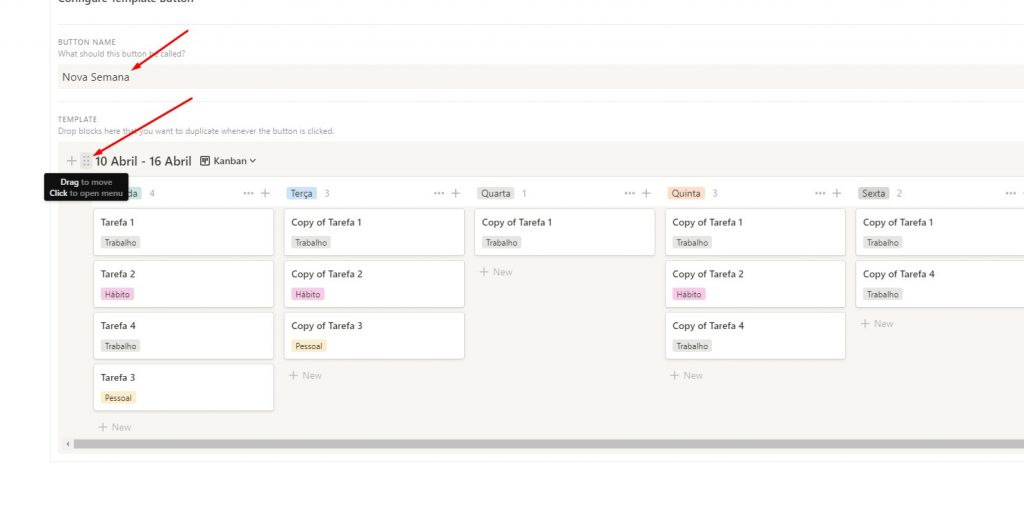The width and height of the screenshot is (1024, 505).
Task: Click the Trabalho tag on Tarefa 1
Action: [x=120, y=243]
